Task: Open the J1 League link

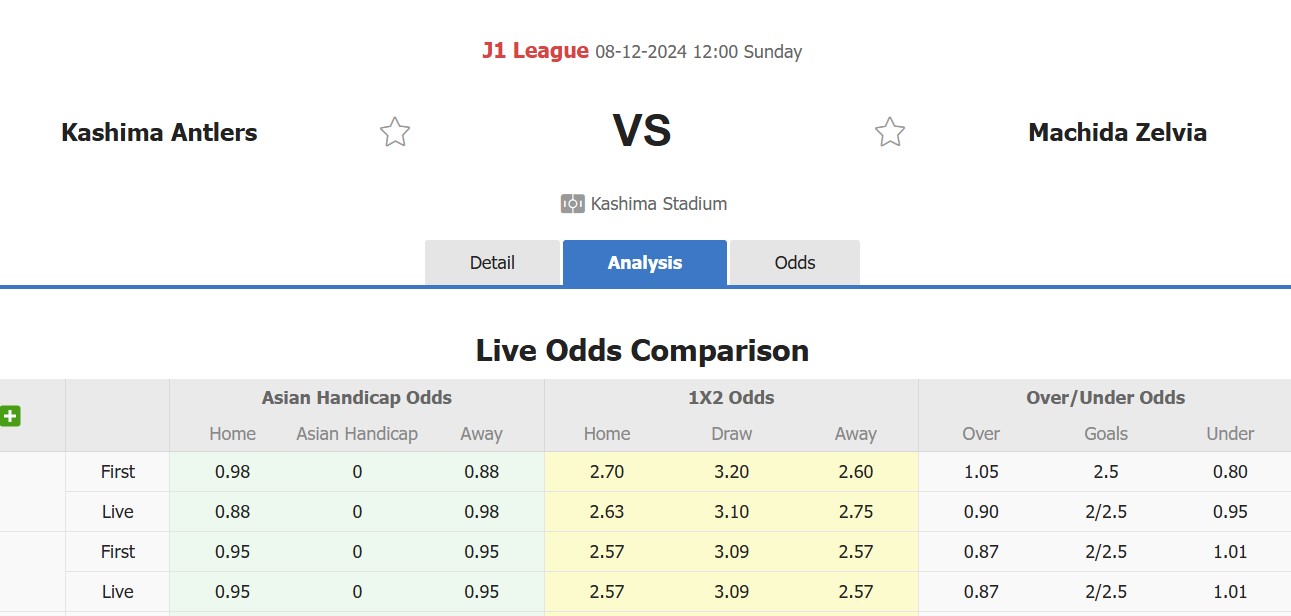Action: tap(535, 51)
